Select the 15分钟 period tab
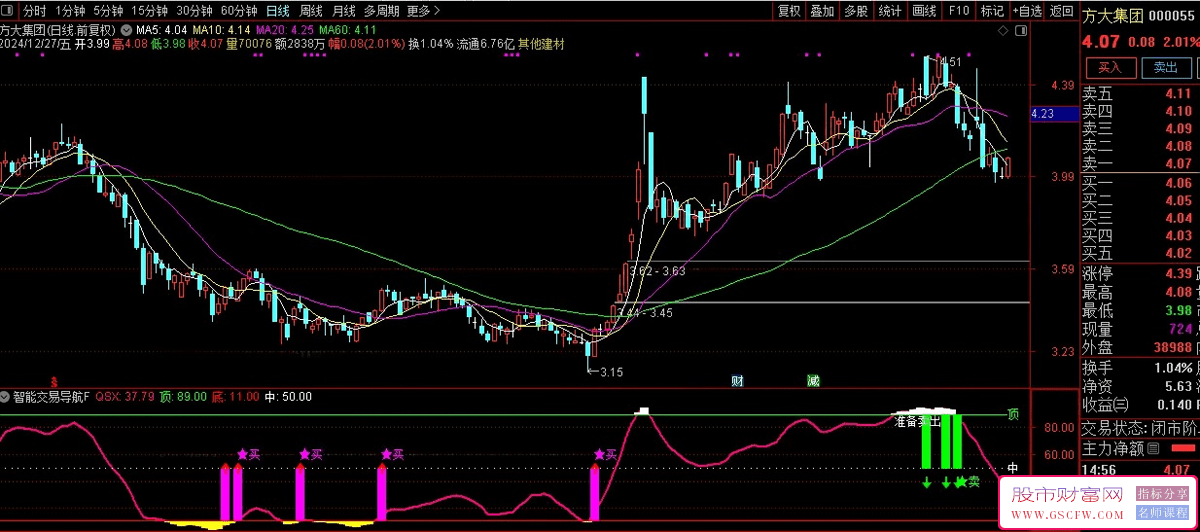The height and width of the screenshot is (532, 1200). coord(150,11)
